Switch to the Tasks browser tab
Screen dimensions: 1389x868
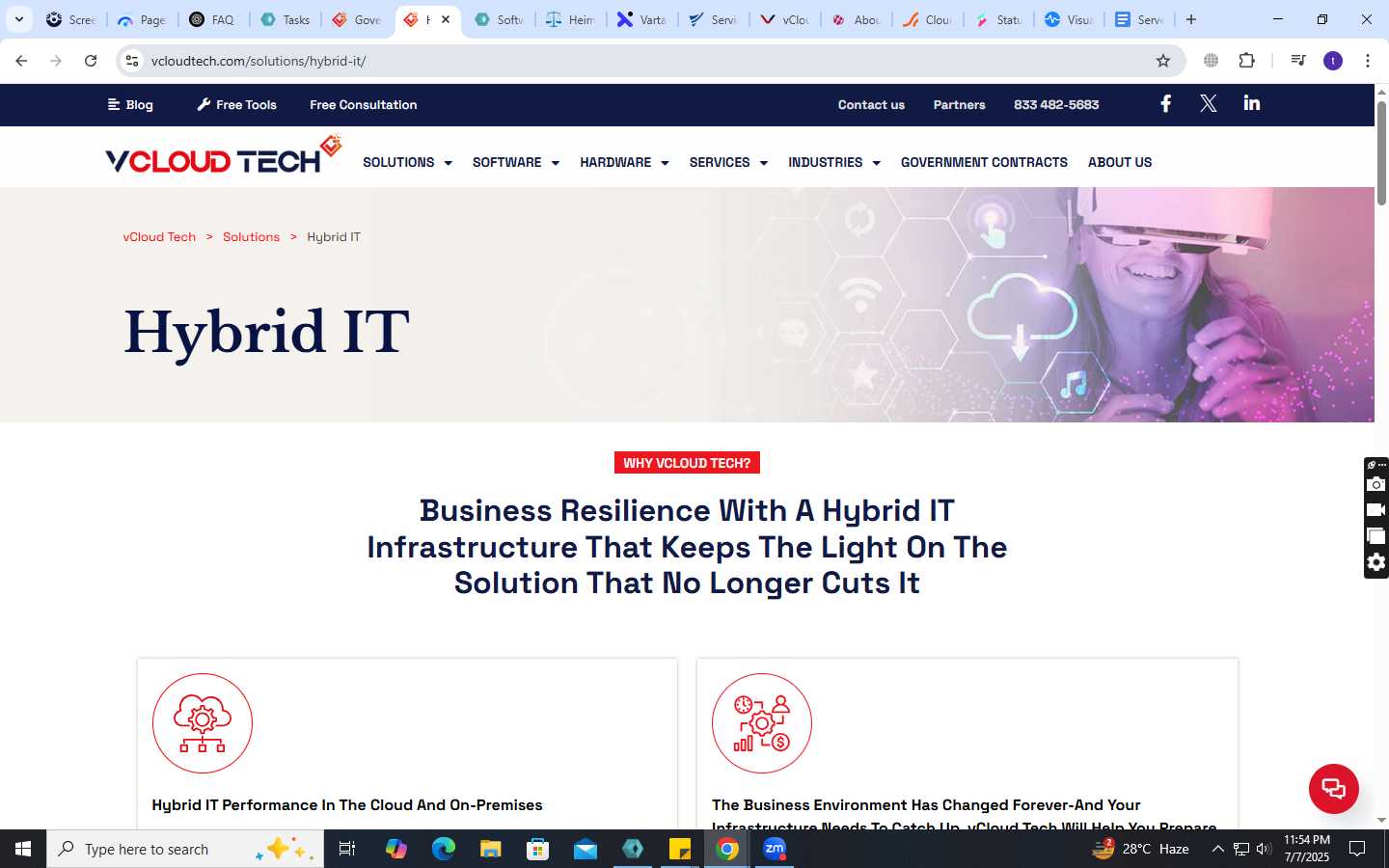tap(286, 19)
